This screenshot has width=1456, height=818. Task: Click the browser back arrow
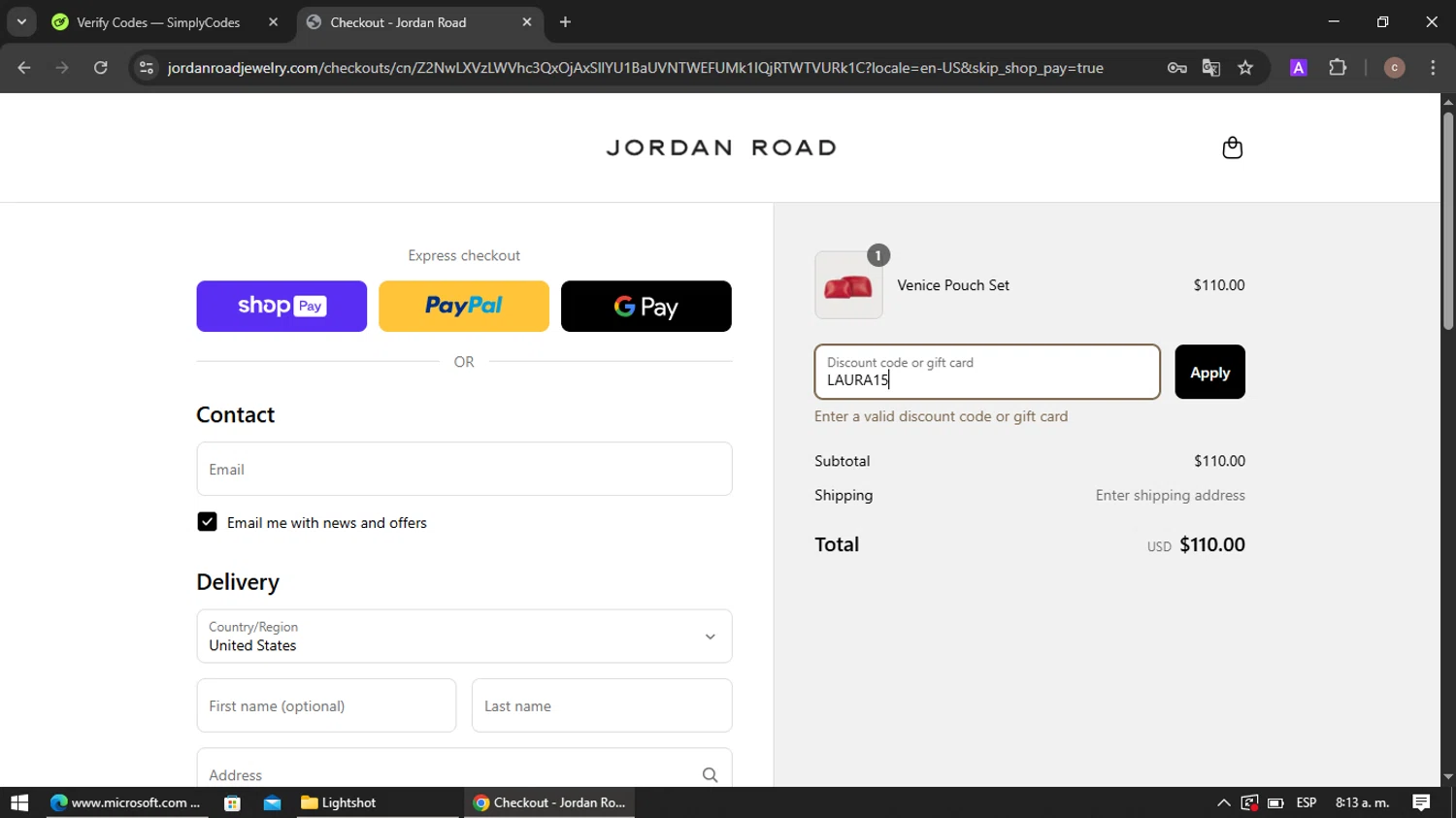tap(24, 68)
